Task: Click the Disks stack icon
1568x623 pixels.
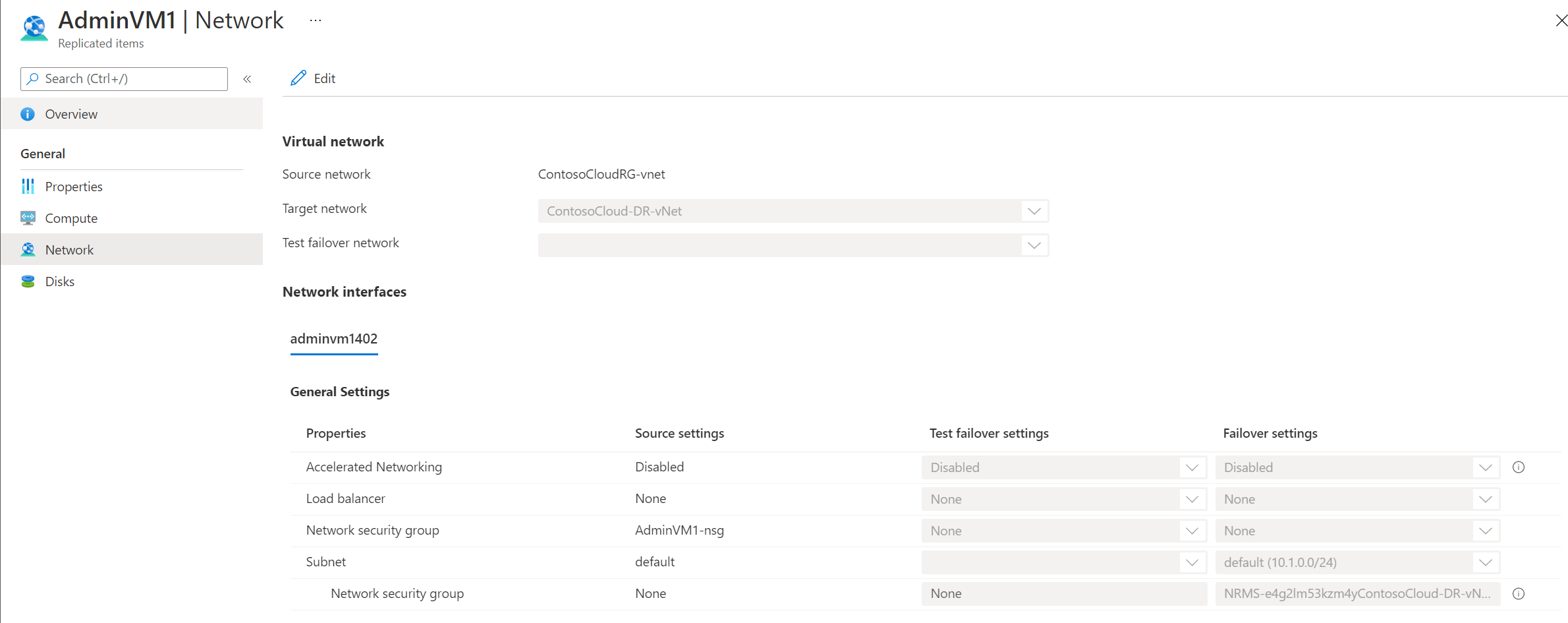Action: (28, 282)
